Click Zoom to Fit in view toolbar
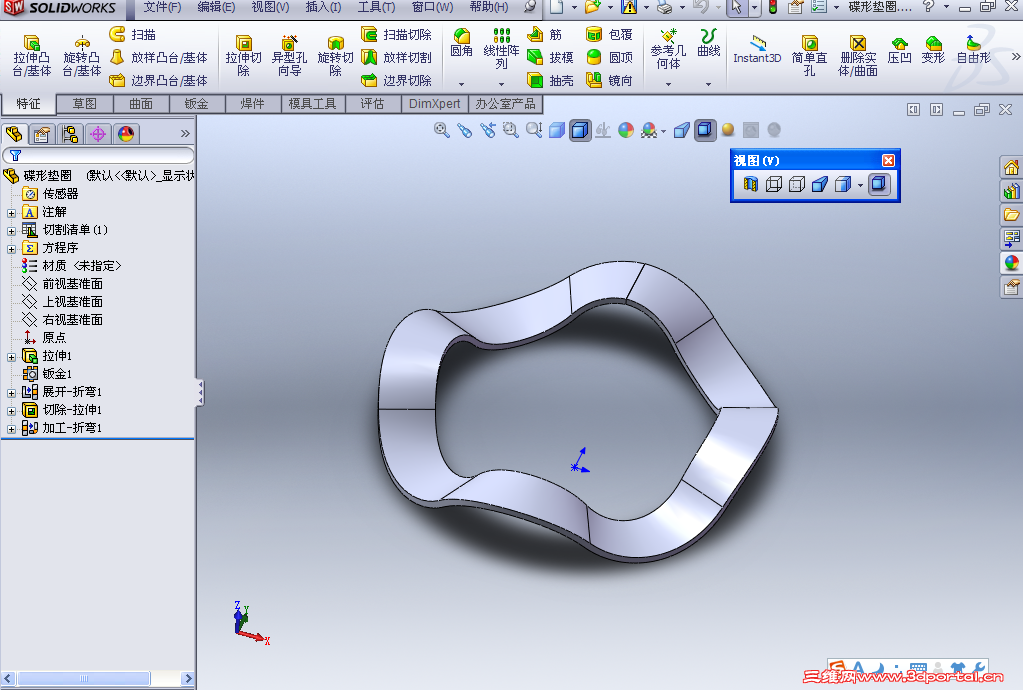 pyautogui.click(x=442, y=130)
